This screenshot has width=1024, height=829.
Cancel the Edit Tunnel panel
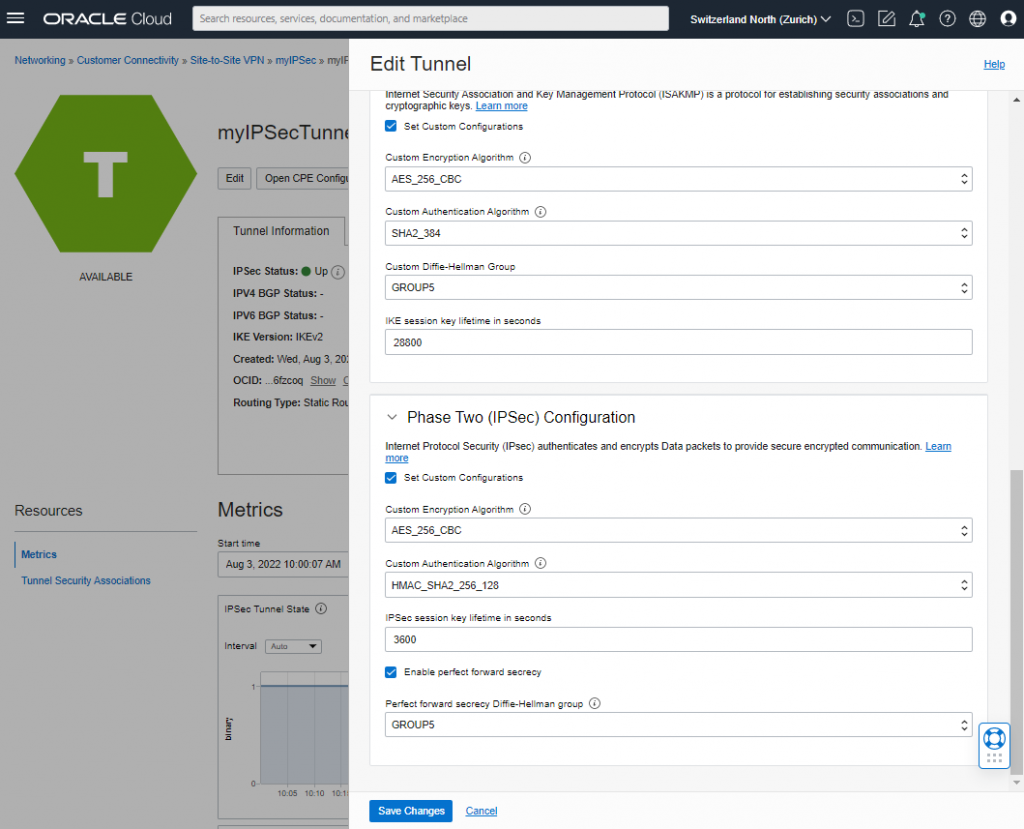click(x=481, y=811)
